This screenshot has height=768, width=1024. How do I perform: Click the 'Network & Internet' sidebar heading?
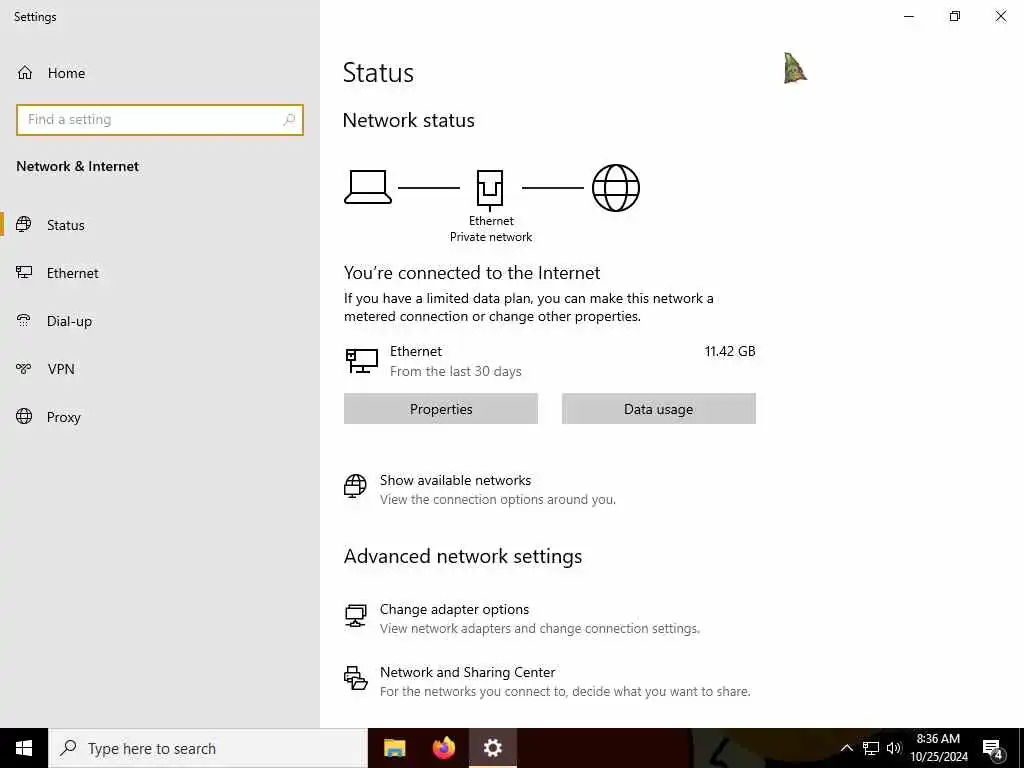77,167
